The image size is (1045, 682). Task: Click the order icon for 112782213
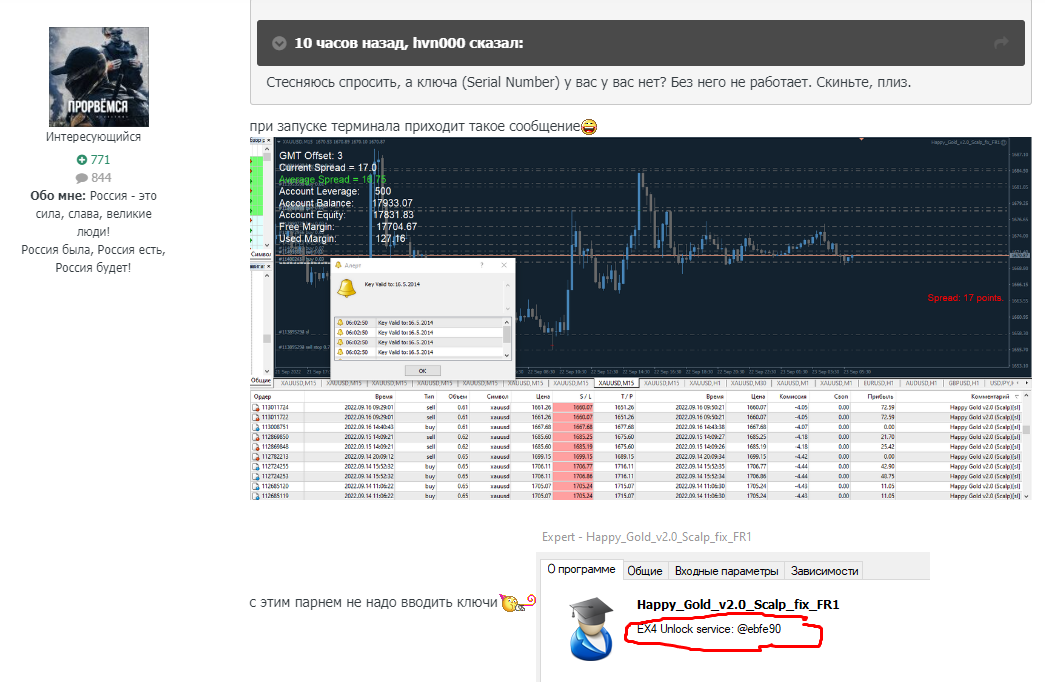click(256, 457)
